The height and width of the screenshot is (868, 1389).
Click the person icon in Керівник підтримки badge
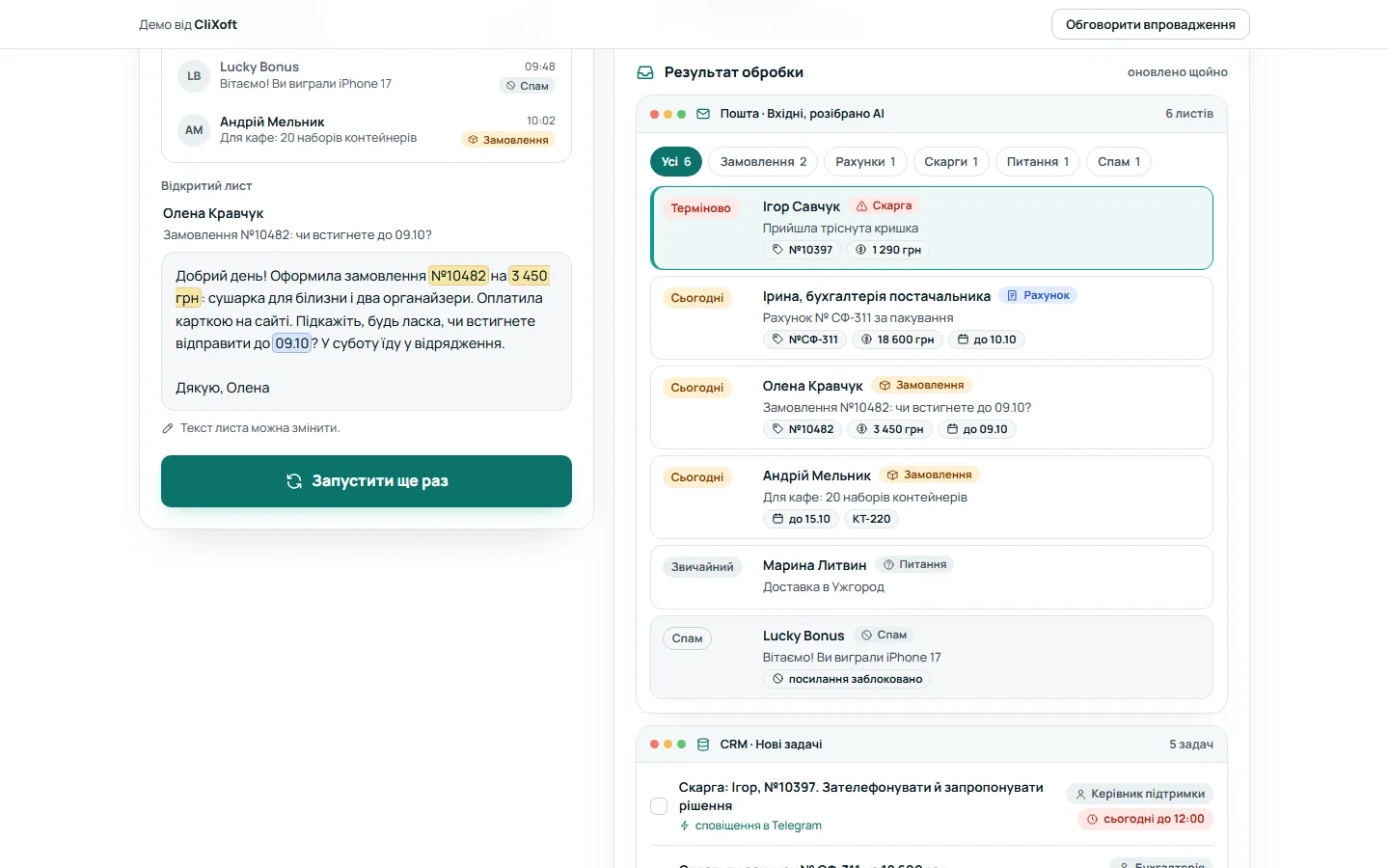click(x=1080, y=794)
